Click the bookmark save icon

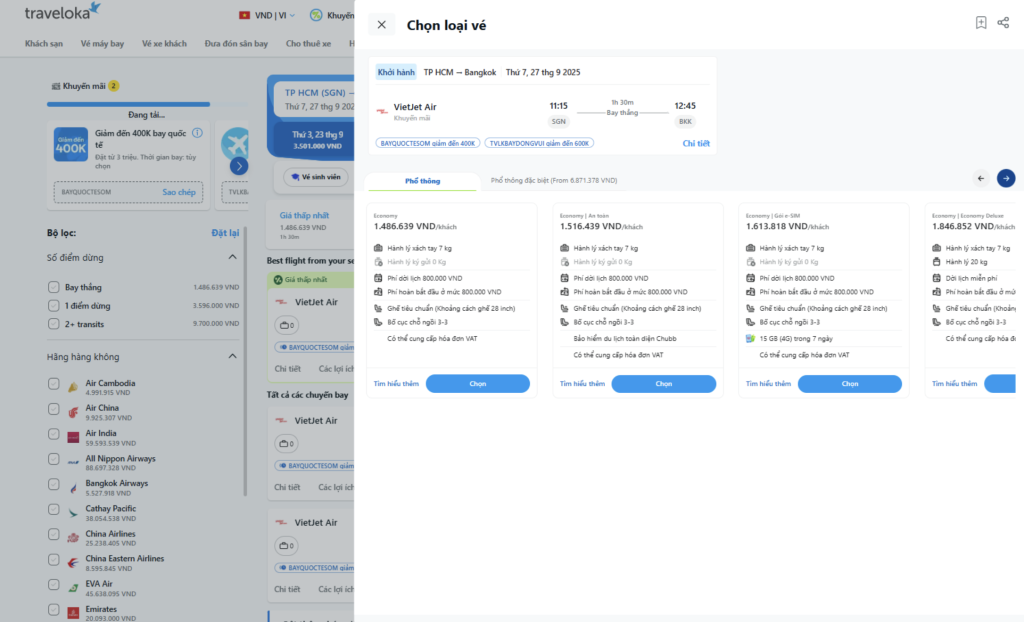(x=981, y=23)
